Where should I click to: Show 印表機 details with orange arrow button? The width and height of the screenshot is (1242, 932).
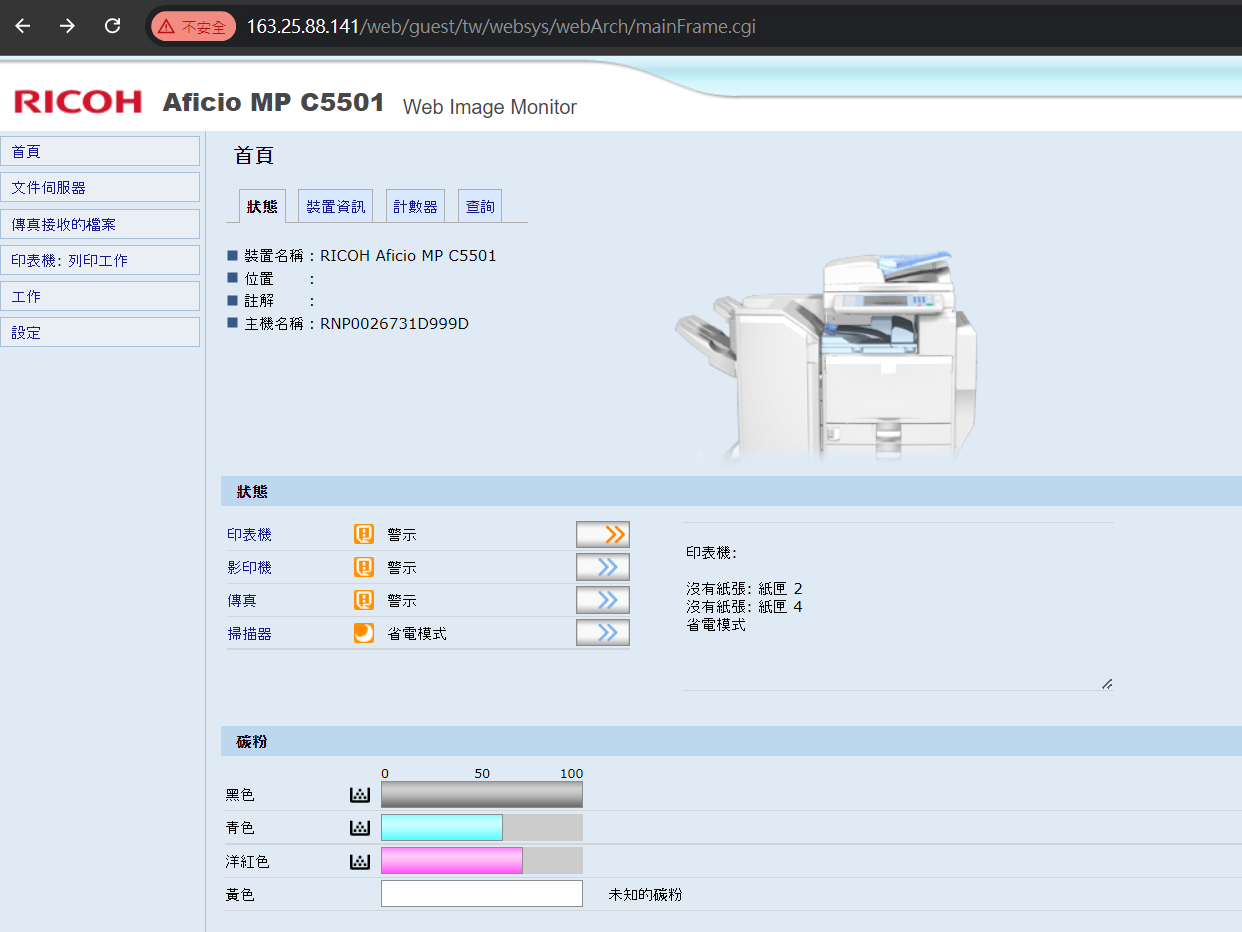pos(603,535)
